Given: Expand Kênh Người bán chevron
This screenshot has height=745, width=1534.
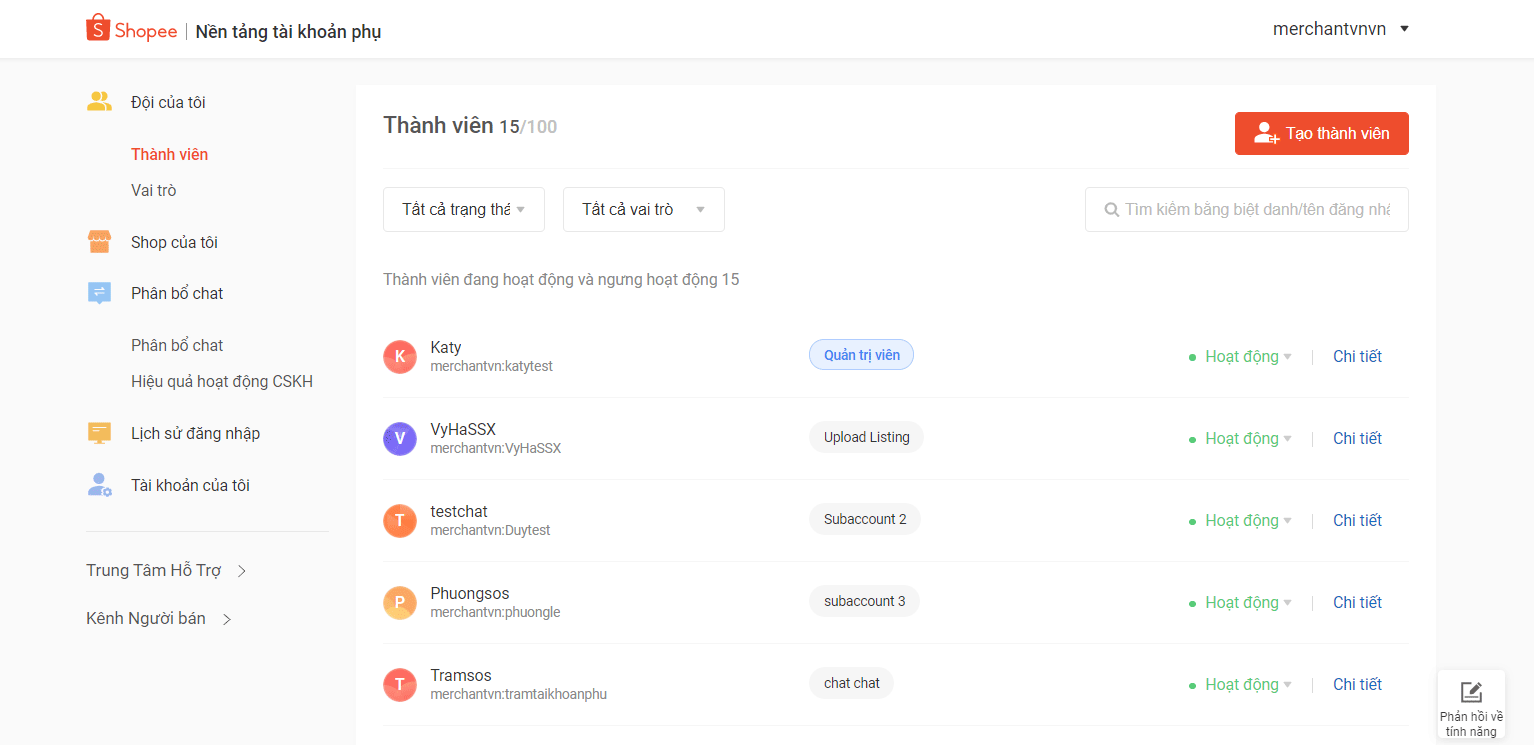Looking at the screenshot, I should tap(227, 619).
